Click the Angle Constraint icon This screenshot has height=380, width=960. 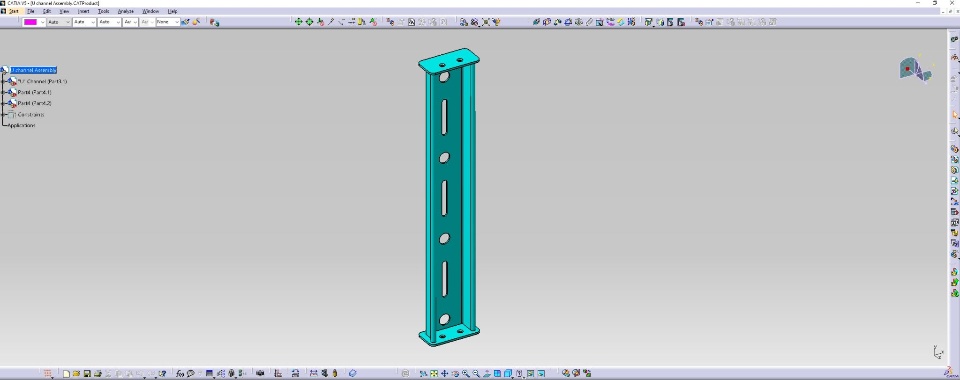coord(568,22)
